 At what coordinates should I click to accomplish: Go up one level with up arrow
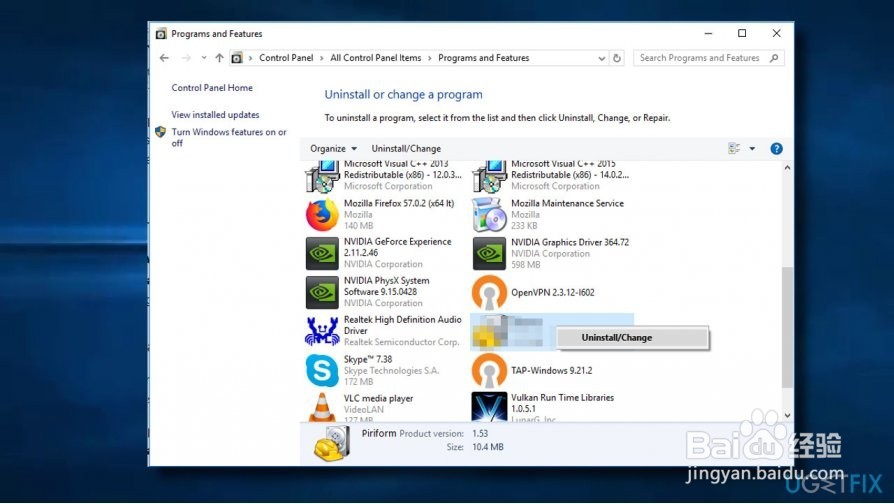[220, 58]
